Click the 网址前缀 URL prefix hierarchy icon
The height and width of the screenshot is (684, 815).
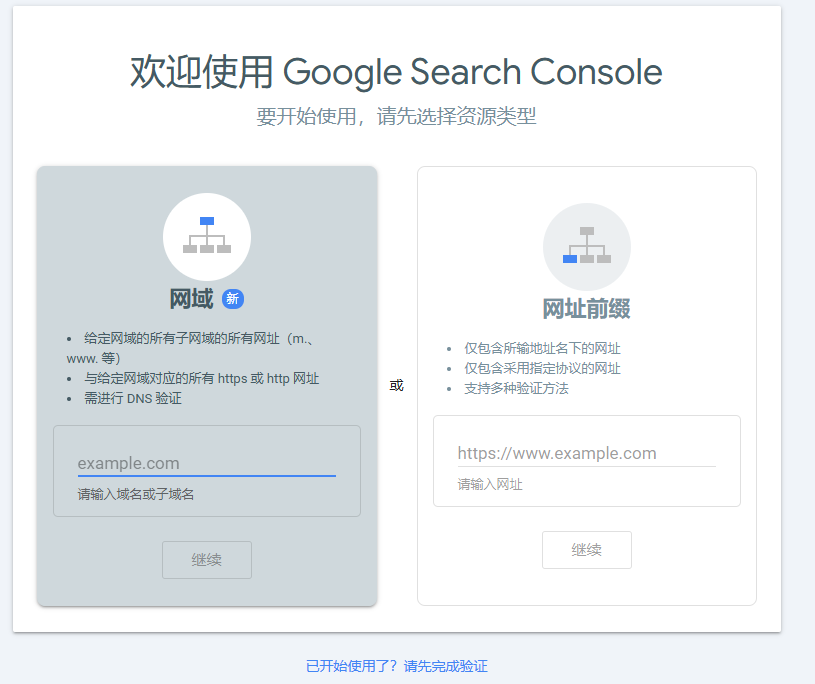tap(587, 246)
